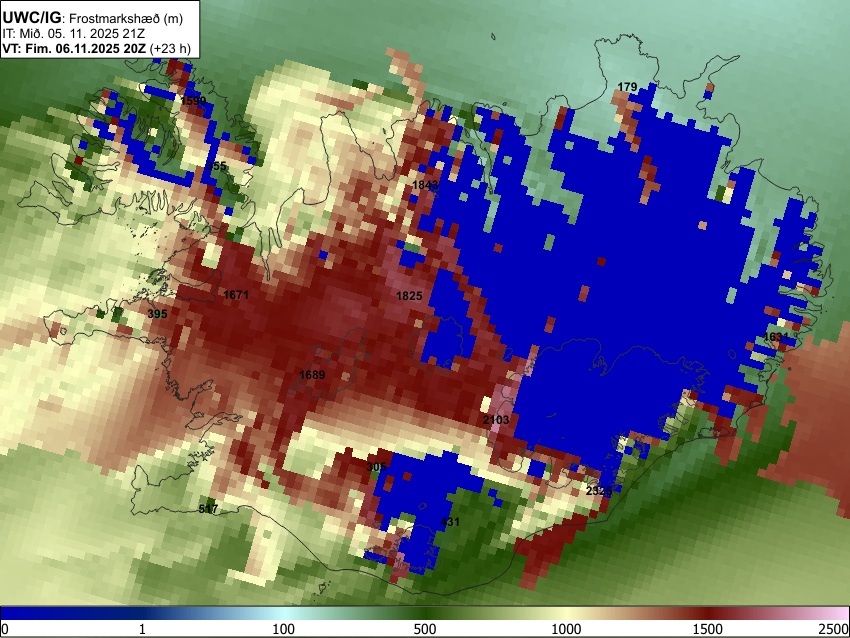Click the title 'UWC/IG: Frostmarkshæð (m)'

click(x=93, y=18)
